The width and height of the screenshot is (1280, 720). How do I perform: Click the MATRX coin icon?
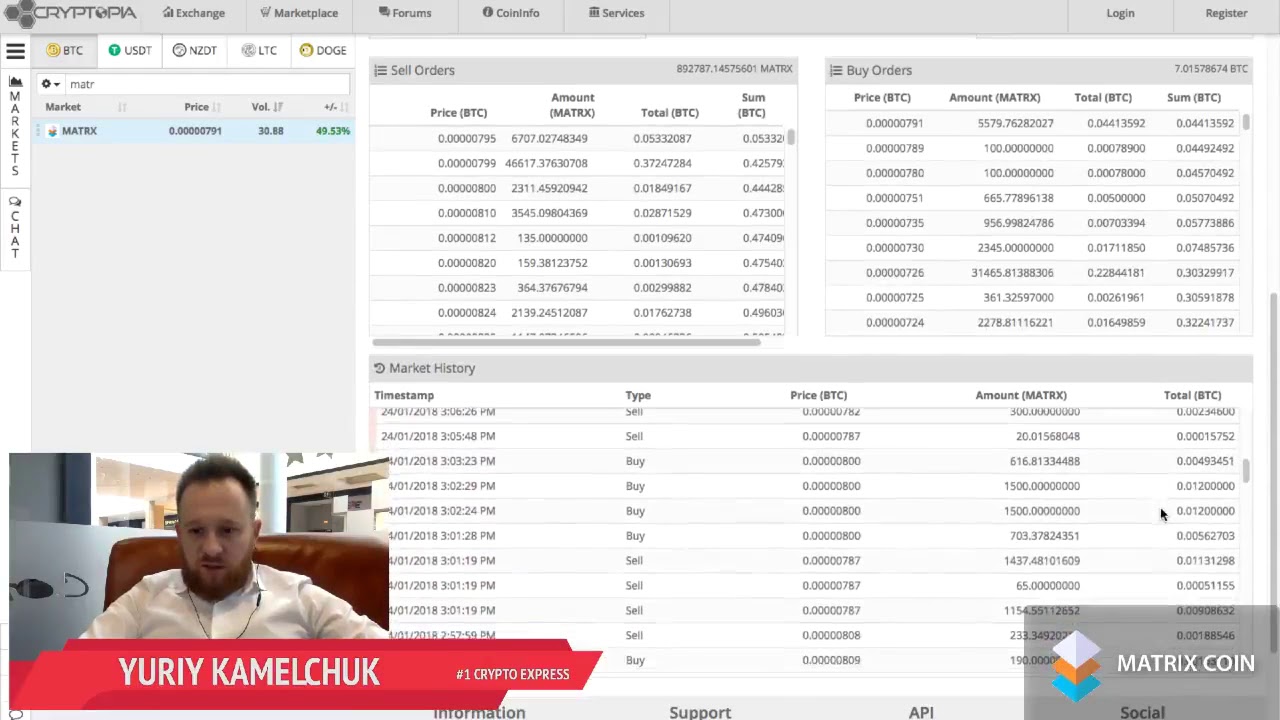[x=52, y=131]
